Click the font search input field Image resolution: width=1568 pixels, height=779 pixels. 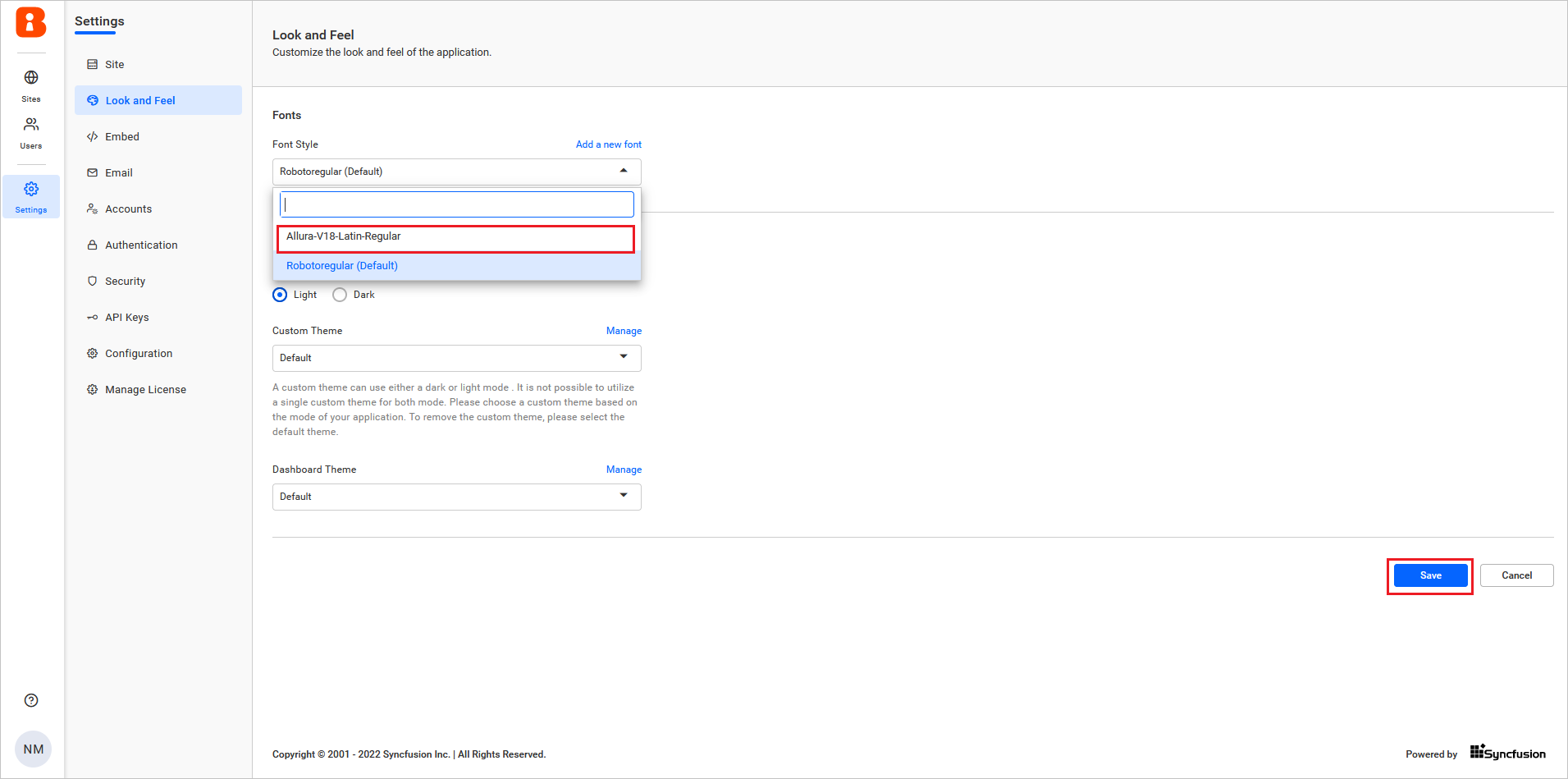[456, 204]
